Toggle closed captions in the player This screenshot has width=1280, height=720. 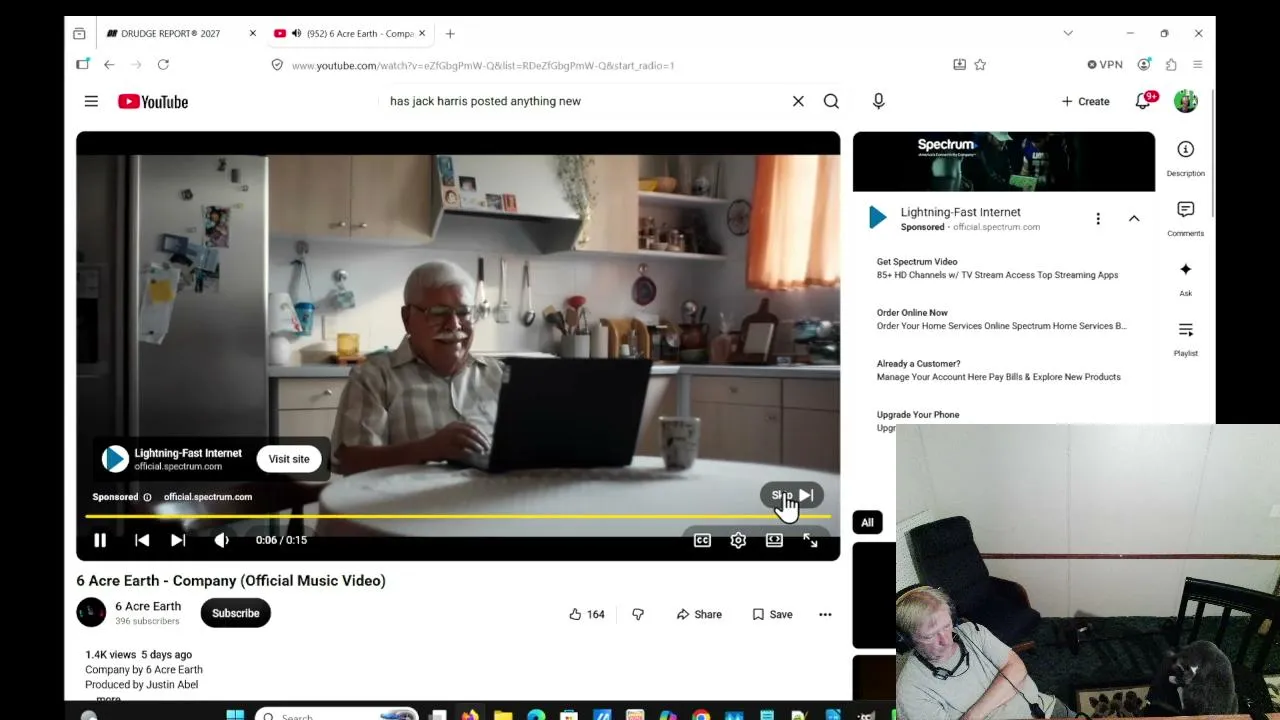702,540
